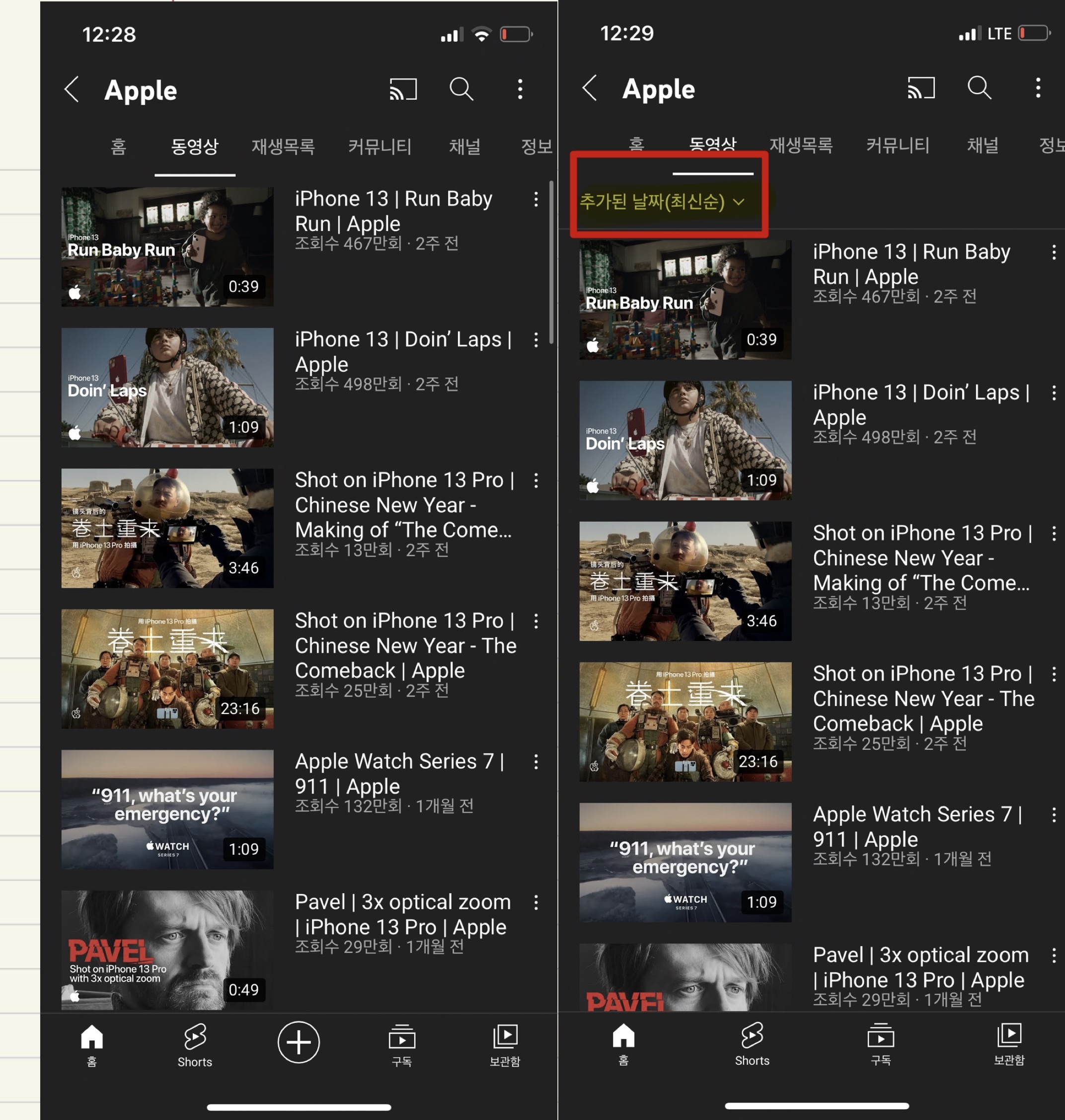This screenshot has width=1065, height=1120.
Task: Play PAVEL thumbnail, left screen
Action: (167, 950)
